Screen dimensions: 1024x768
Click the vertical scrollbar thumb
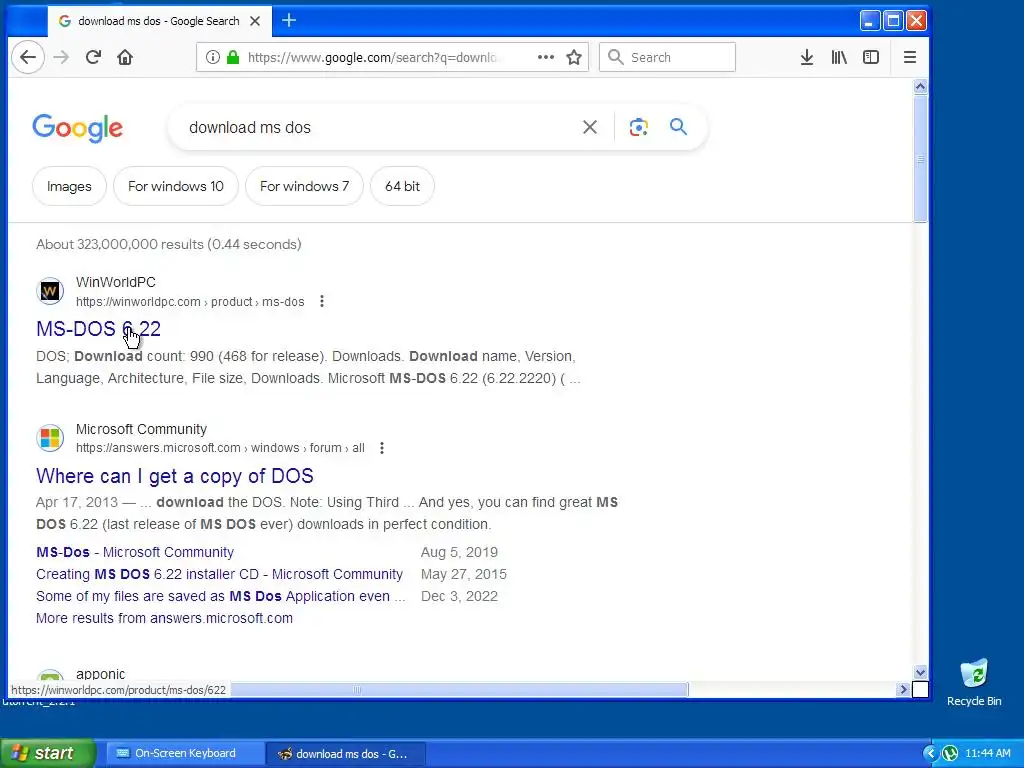920,158
